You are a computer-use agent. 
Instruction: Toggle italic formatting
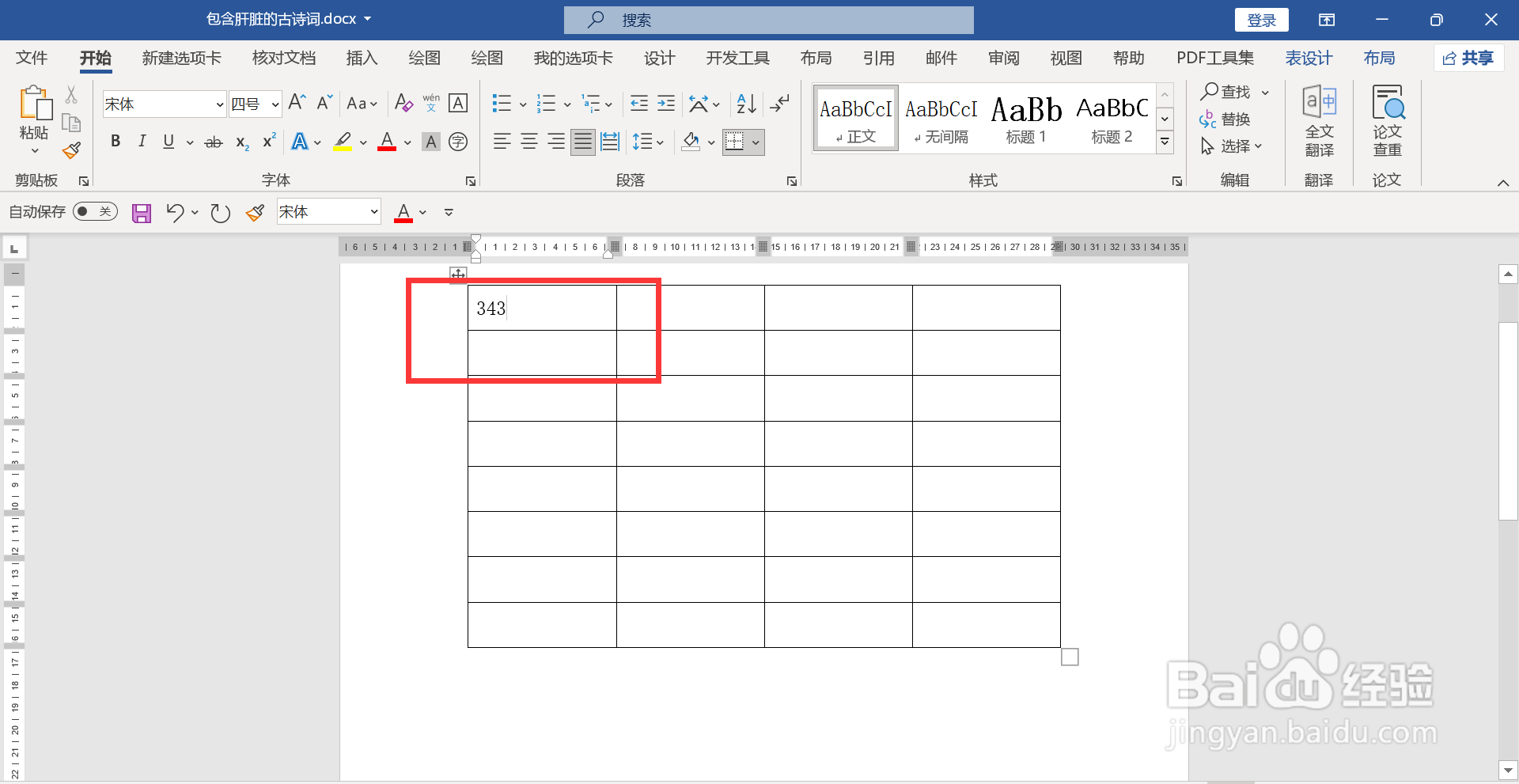(142, 142)
